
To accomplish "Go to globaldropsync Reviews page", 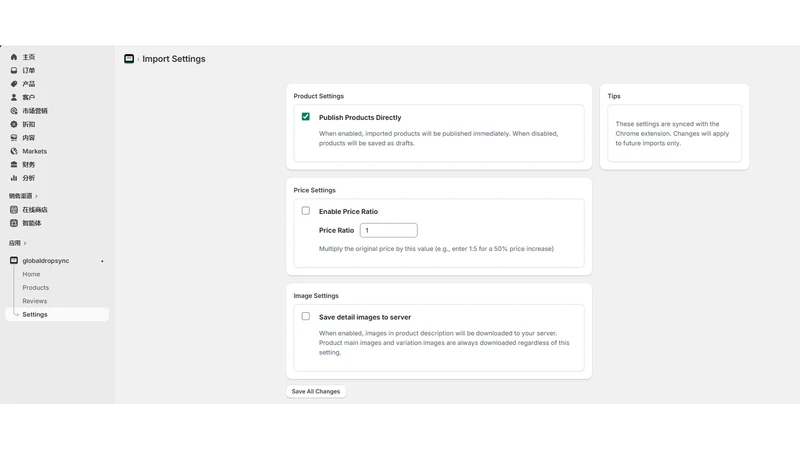I will 35,301.
